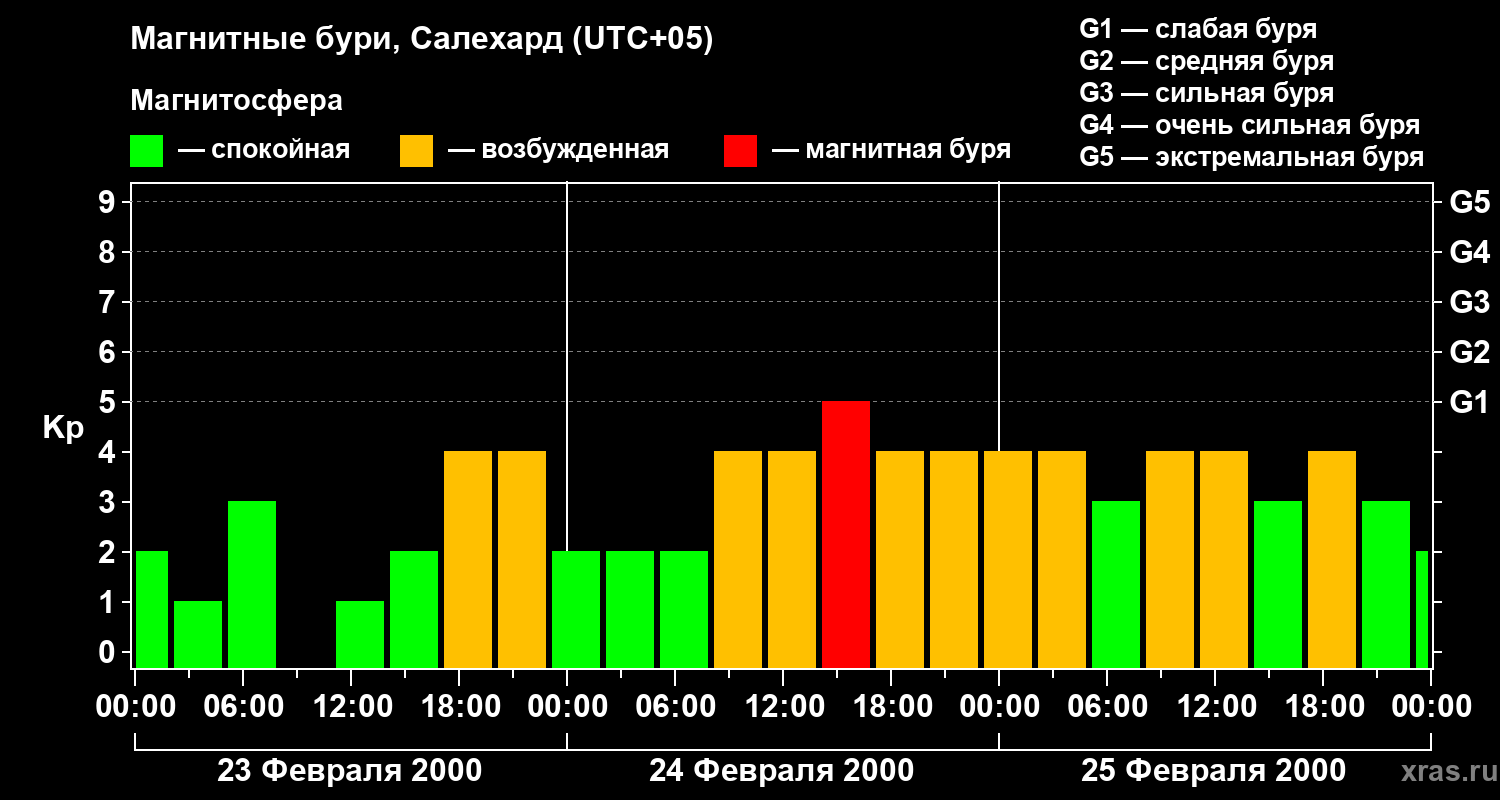
Task: Click the green "спокойная" legend swatch
Action: click(146, 151)
